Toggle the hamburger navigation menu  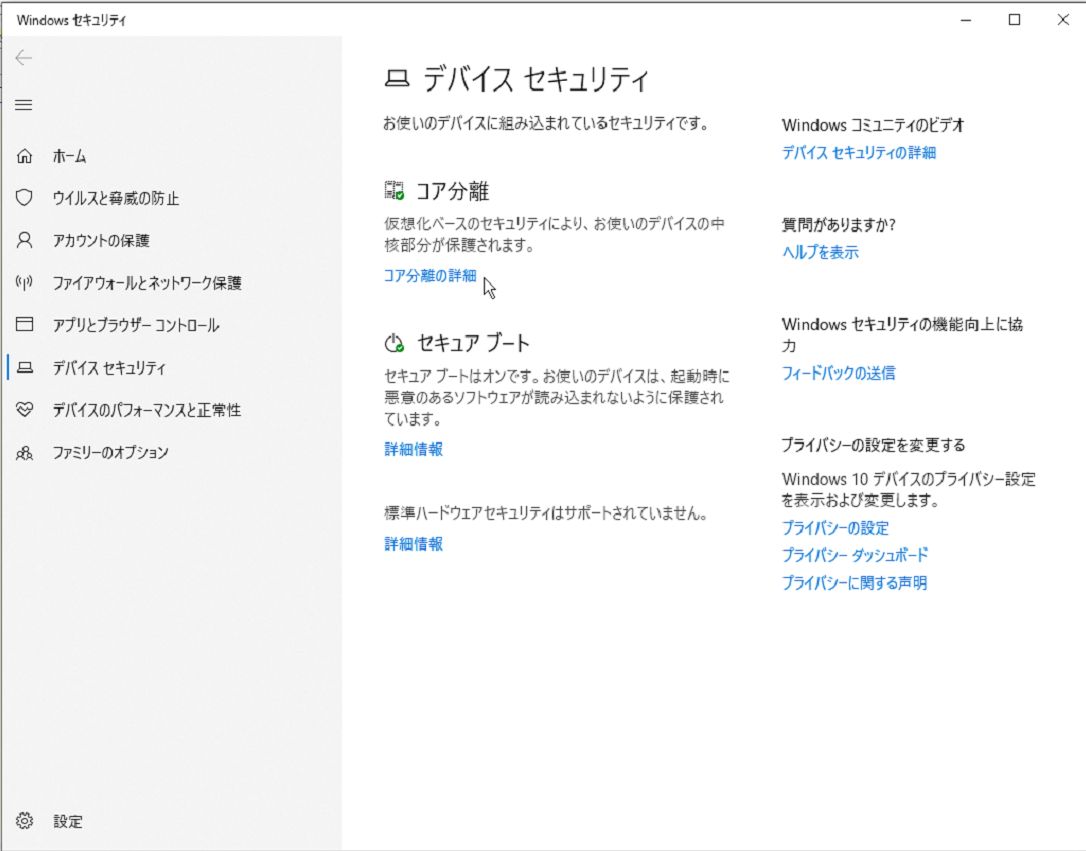[24, 104]
